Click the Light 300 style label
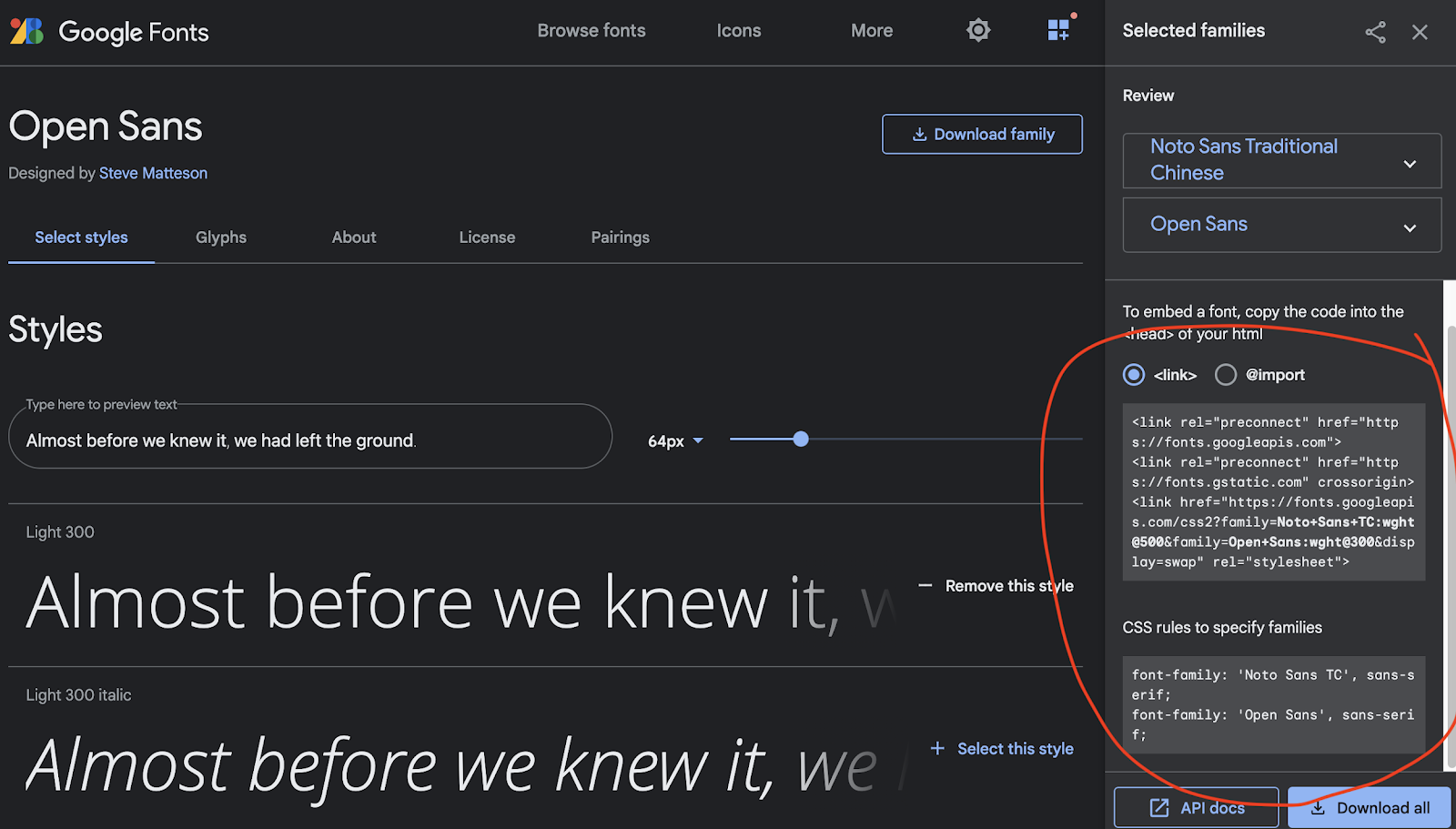Image resolution: width=1456 pixels, height=829 pixels. point(60,532)
